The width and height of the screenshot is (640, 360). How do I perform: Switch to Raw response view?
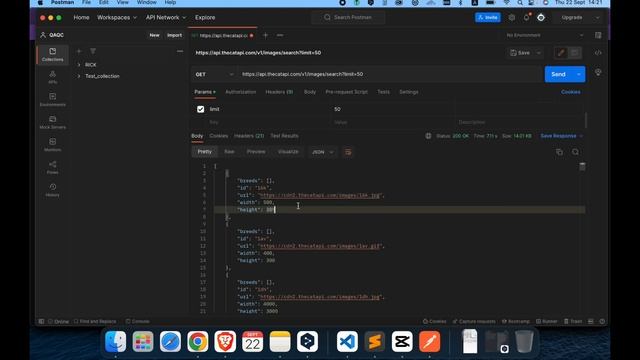coord(229,152)
